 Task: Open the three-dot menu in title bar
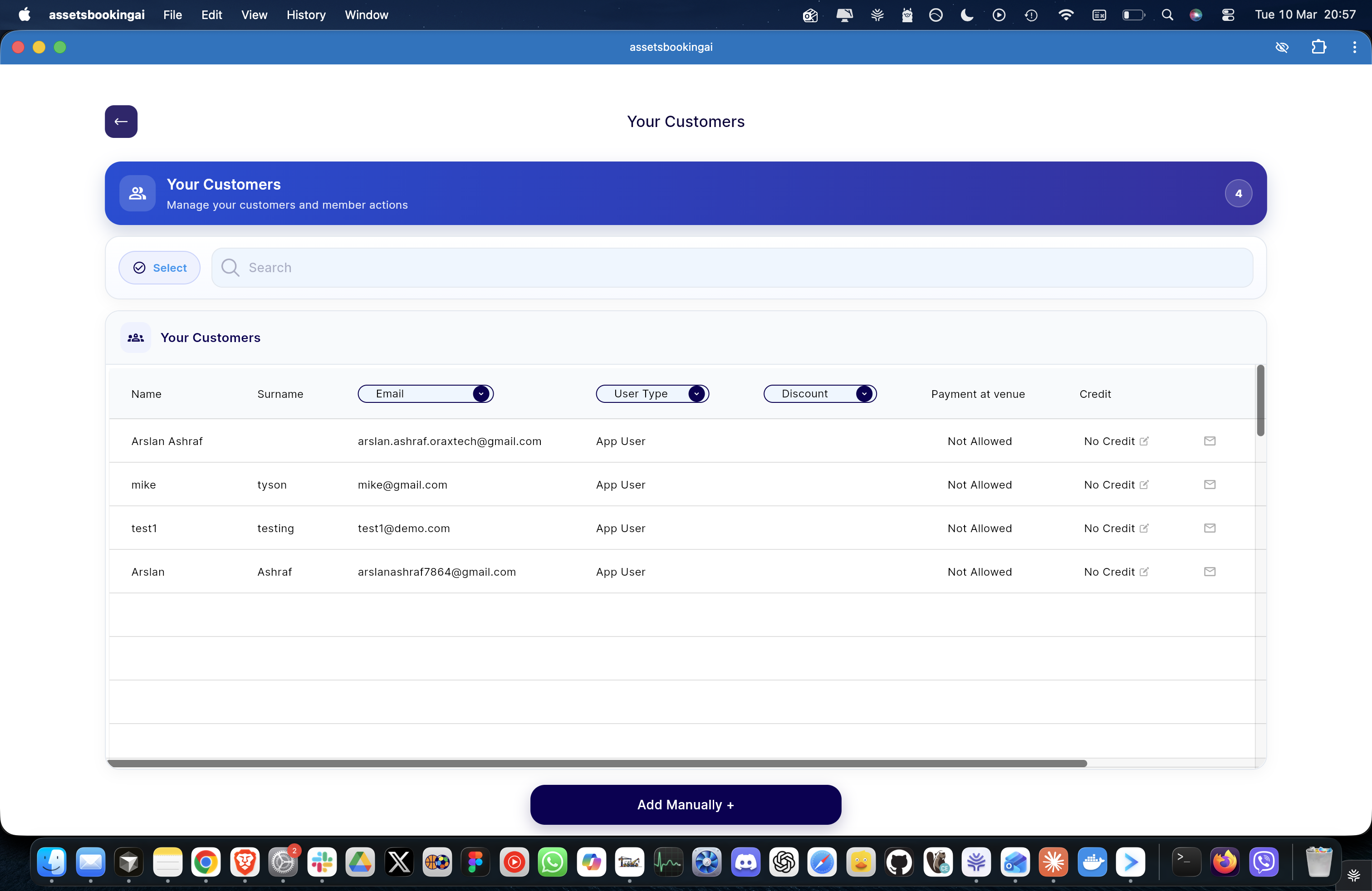click(x=1354, y=47)
